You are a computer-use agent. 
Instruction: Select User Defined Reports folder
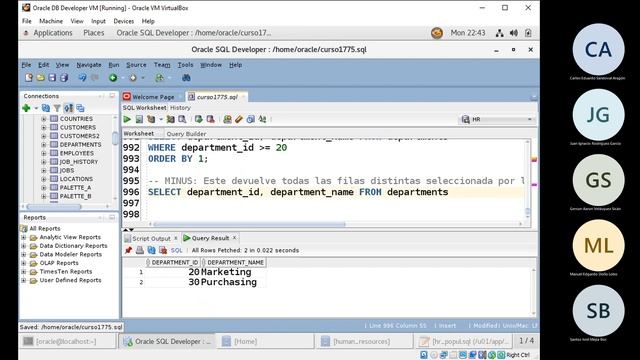(x=70, y=280)
